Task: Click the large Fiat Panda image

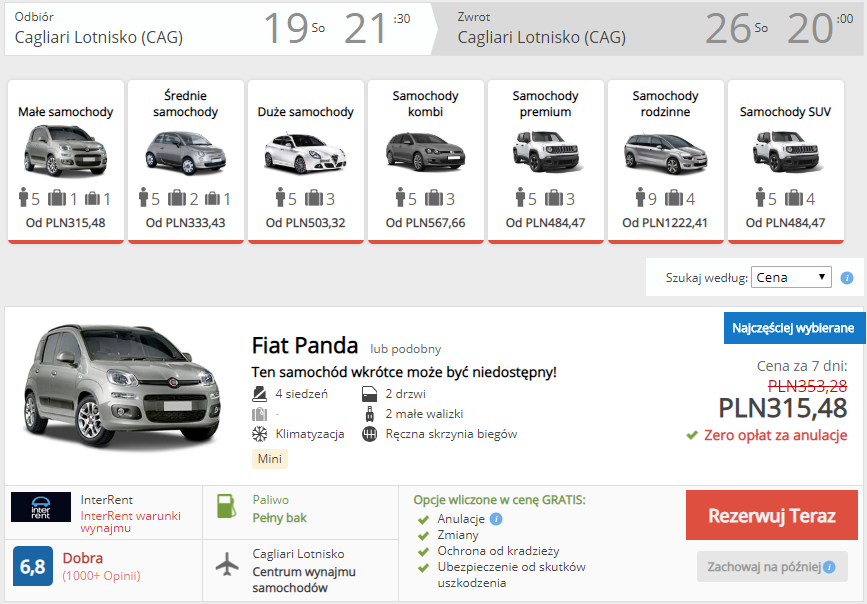Action: [123, 385]
